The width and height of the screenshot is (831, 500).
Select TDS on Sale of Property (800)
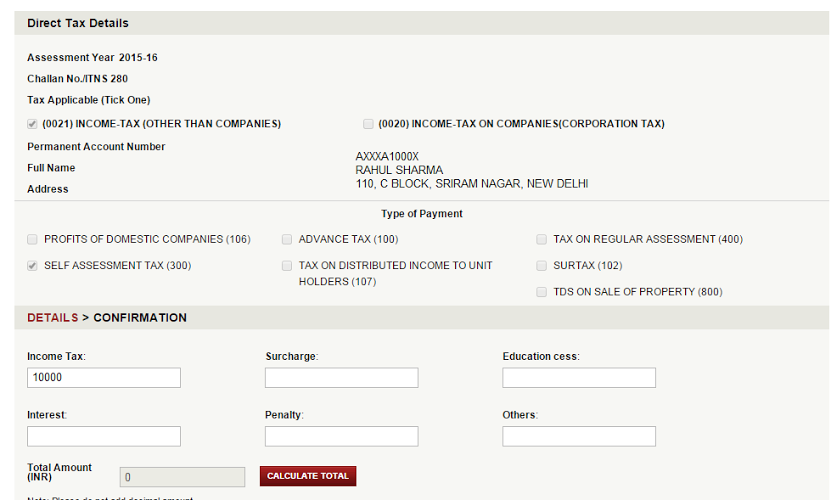pyautogui.click(x=542, y=292)
